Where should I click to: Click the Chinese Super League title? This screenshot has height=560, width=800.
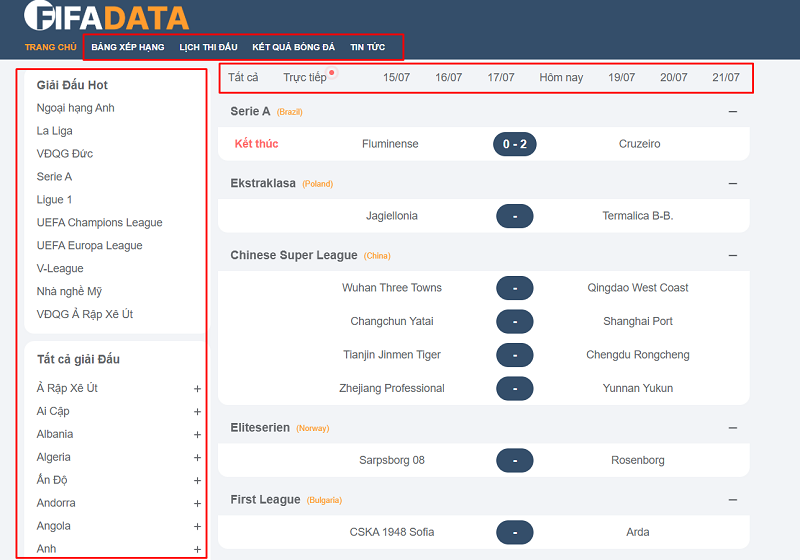pyautogui.click(x=294, y=255)
